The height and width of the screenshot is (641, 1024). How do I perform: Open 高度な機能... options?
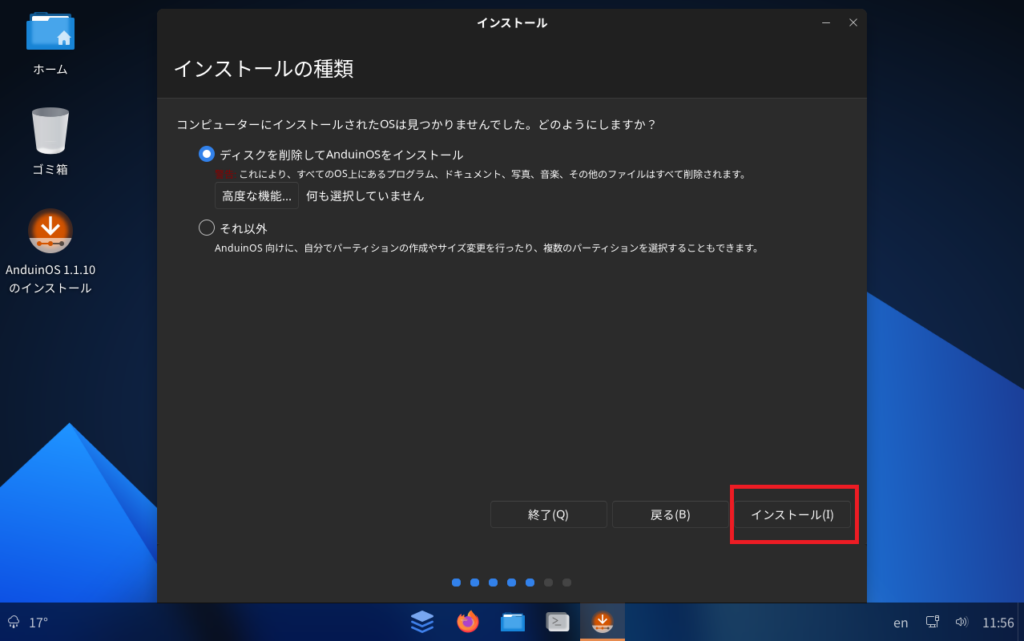tap(257, 196)
